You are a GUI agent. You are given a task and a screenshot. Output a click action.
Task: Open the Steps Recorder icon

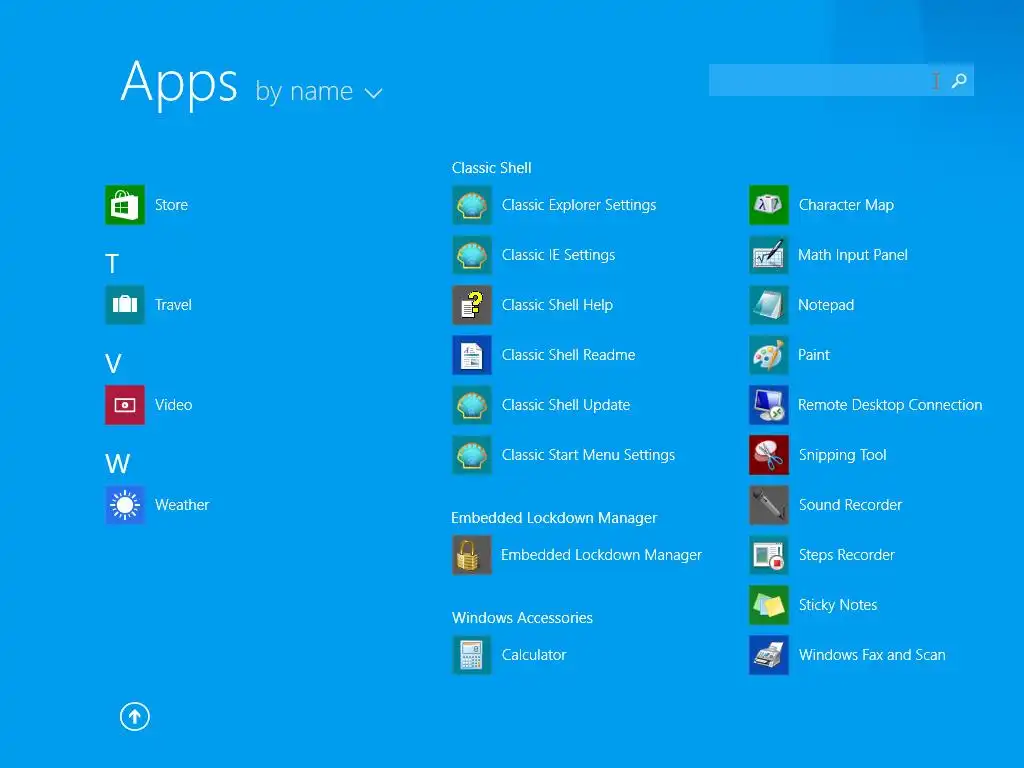(769, 554)
